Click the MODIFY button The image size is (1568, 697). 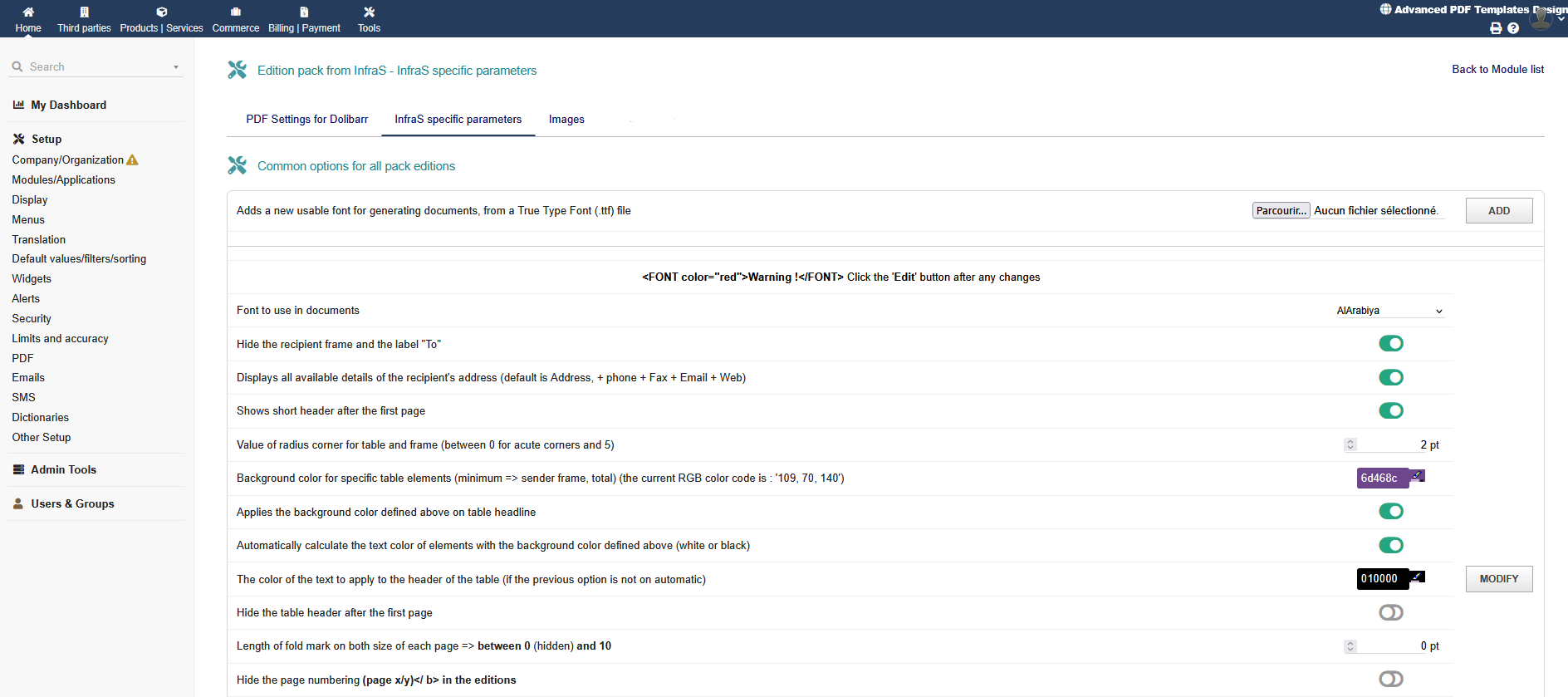point(1498,579)
